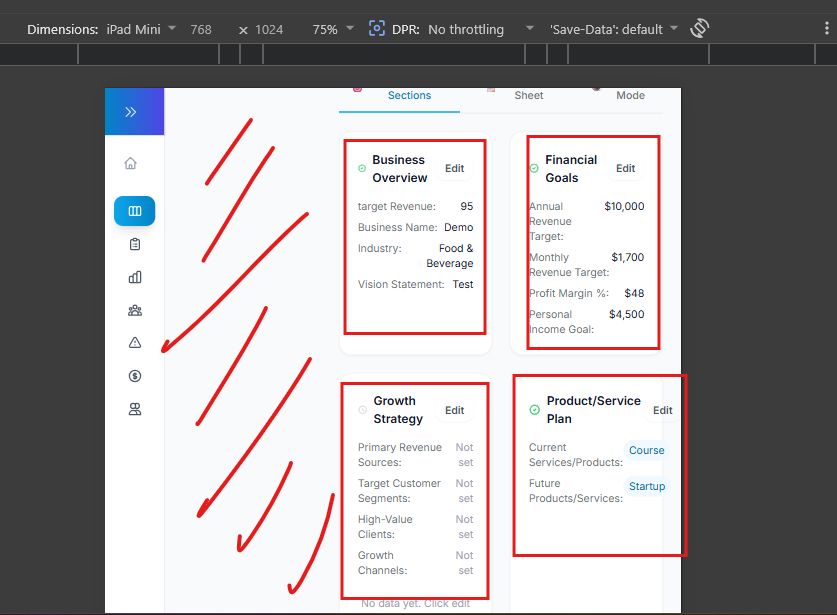Open the three-dot more options menu in the device toolbar
The width and height of the screenshot is (837, 615).
click(826, 28)
